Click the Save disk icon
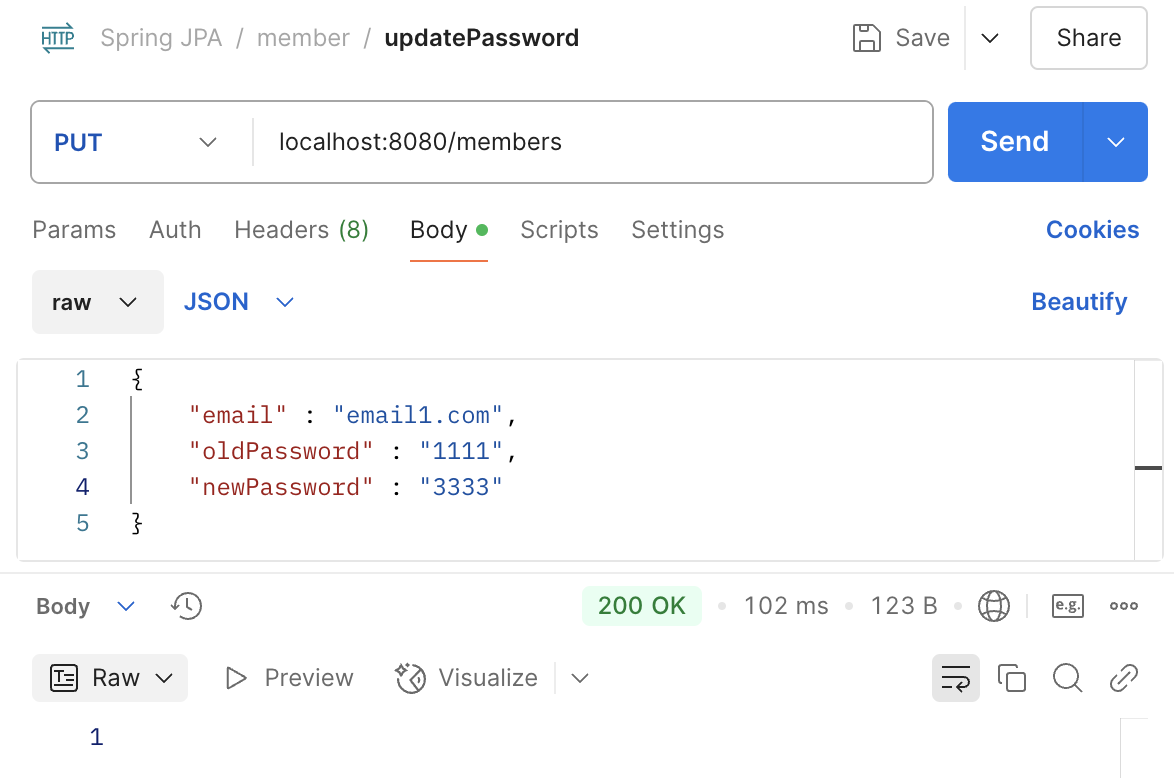The height and width of the screenshot is (778, 1174). (x=866, y=39)
